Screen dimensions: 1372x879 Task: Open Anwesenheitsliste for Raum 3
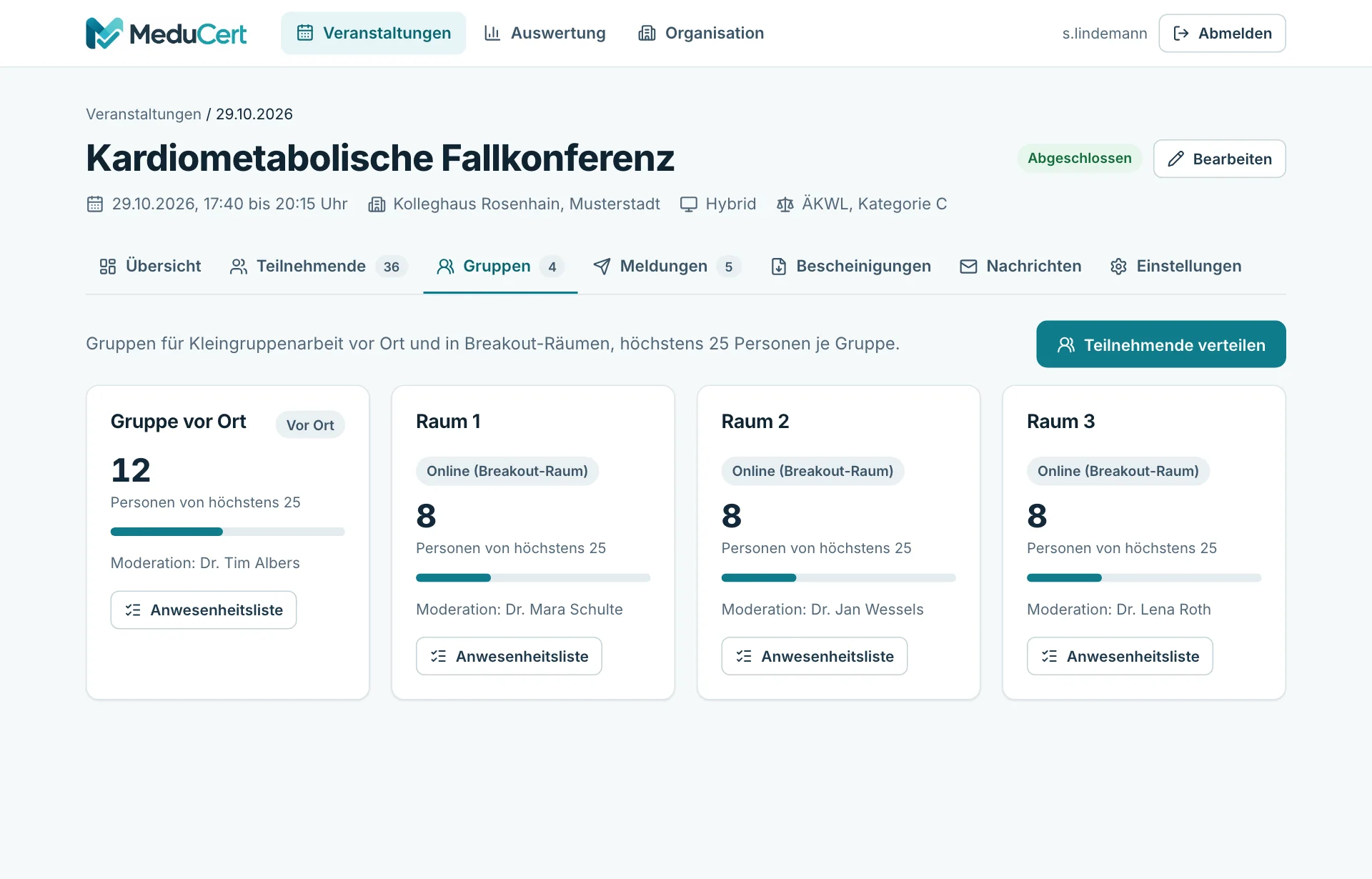1120,656
